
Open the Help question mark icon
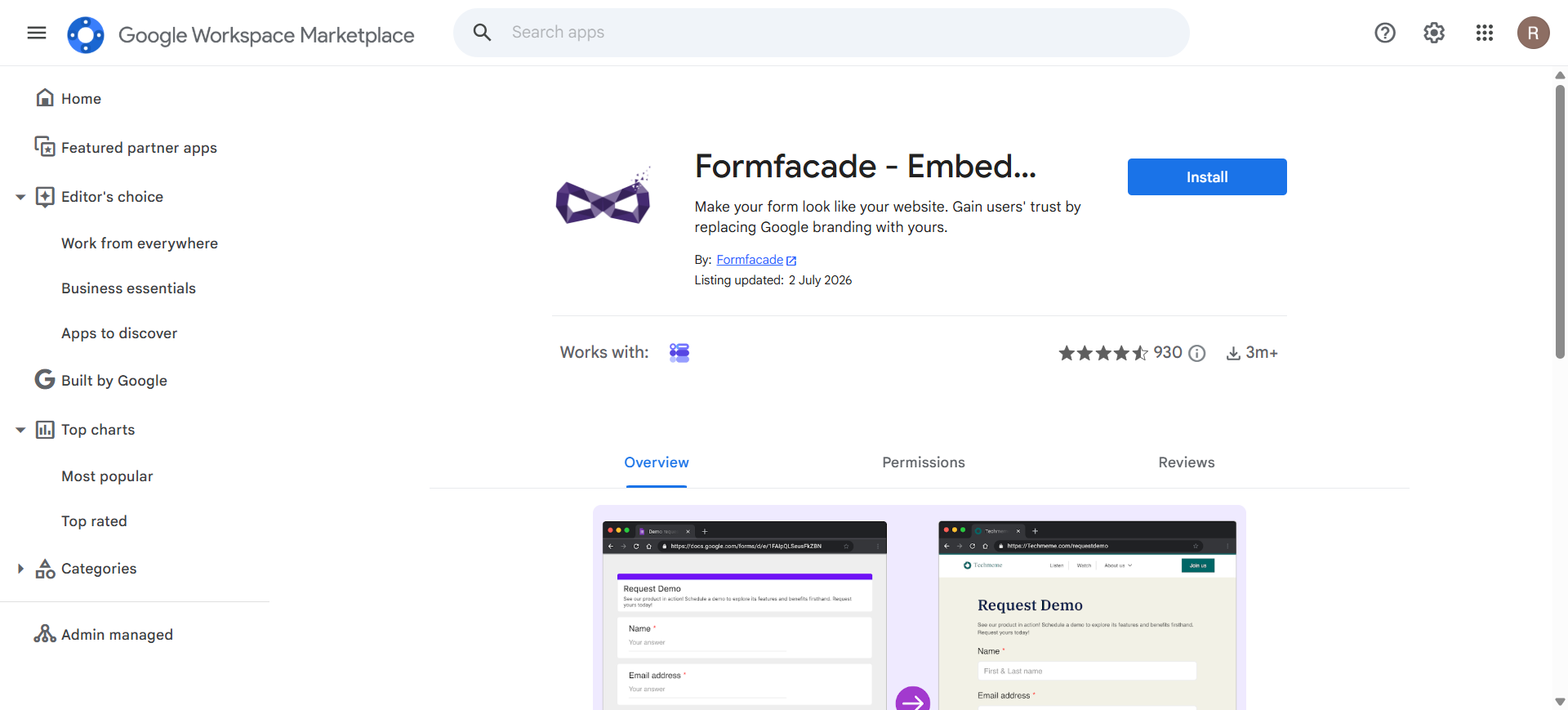(x=1385, y=33)
